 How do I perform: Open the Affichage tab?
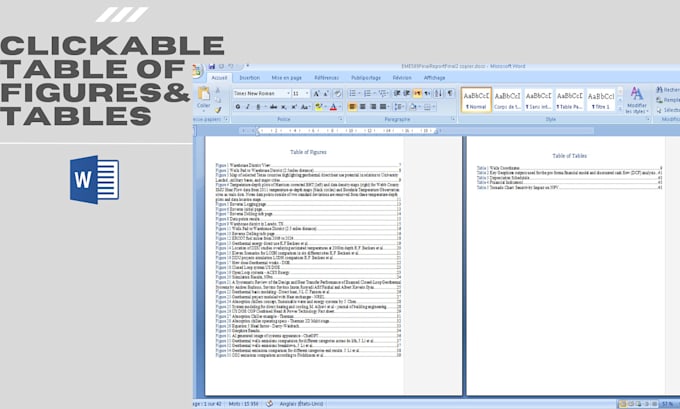435,78
